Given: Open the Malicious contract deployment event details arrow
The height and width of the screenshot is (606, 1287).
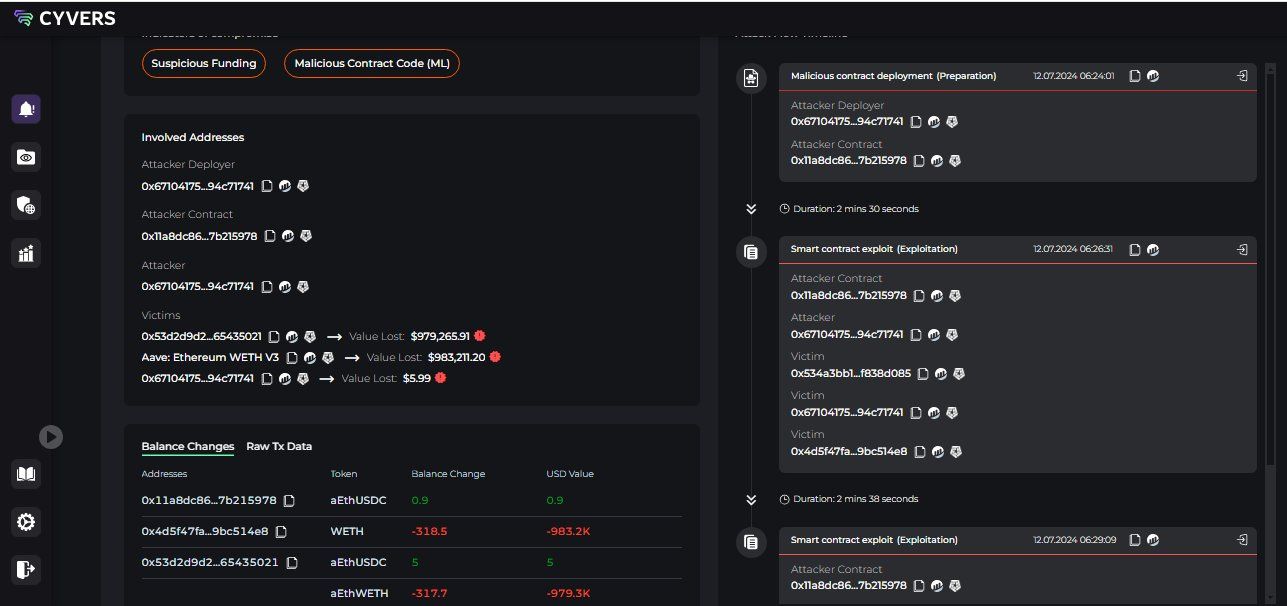Looking at the screenshot, I should 1242,76.
